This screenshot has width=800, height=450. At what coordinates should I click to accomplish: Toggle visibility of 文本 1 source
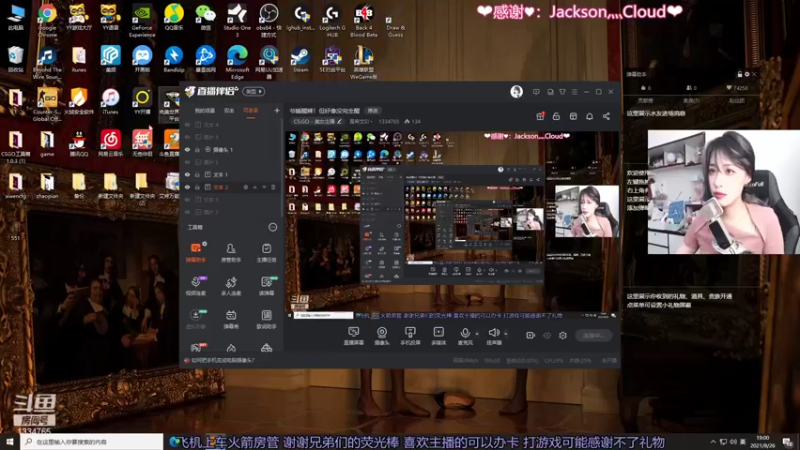(x=187, y=174)
